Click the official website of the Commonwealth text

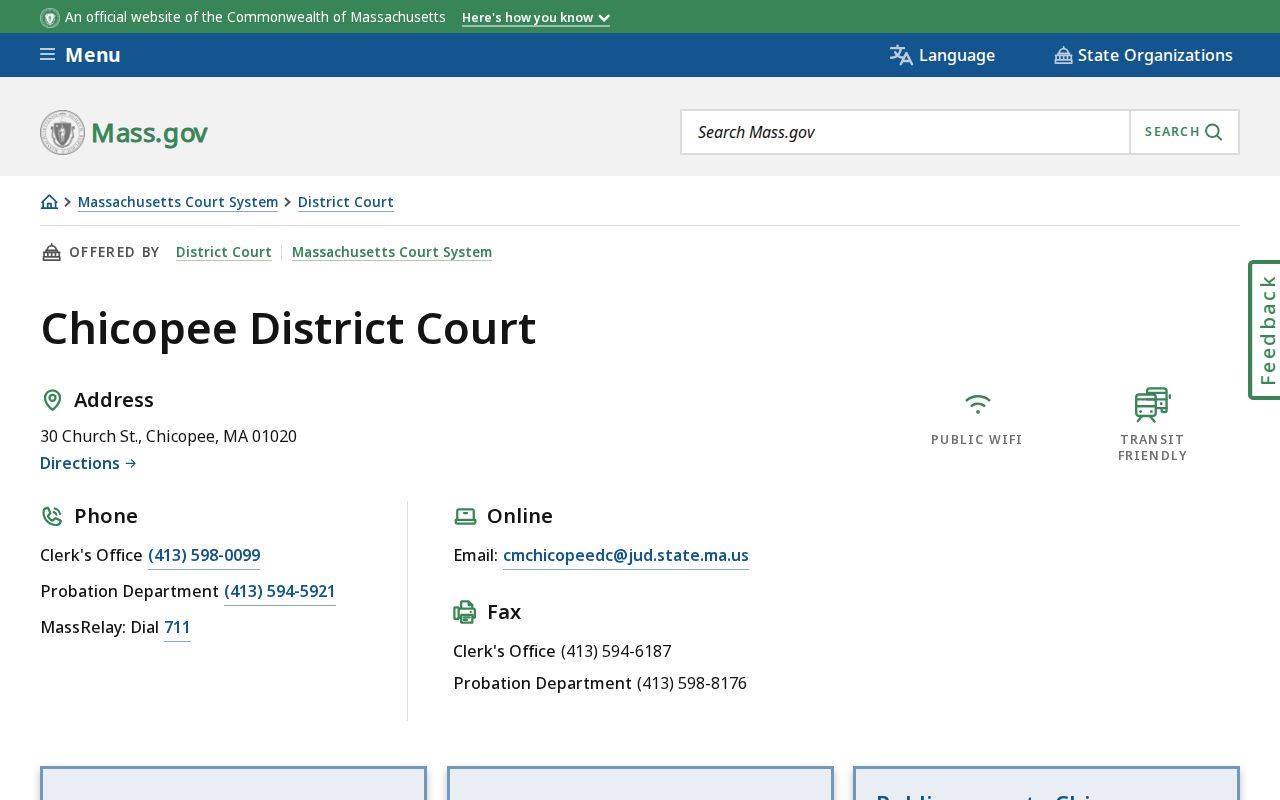pyautogui.click(x=255, y=17)
